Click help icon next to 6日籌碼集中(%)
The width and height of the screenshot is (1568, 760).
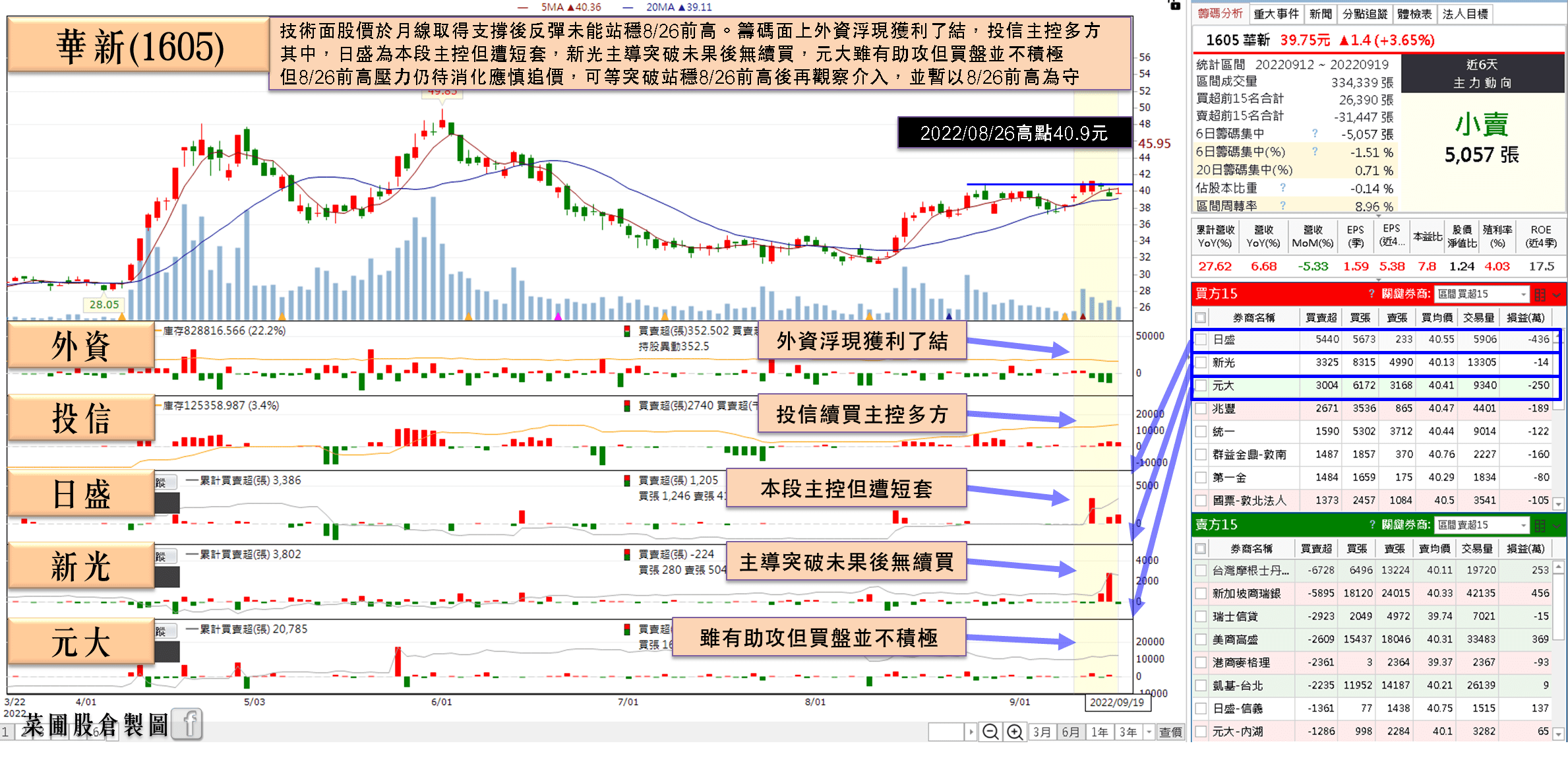(1314, 152)
